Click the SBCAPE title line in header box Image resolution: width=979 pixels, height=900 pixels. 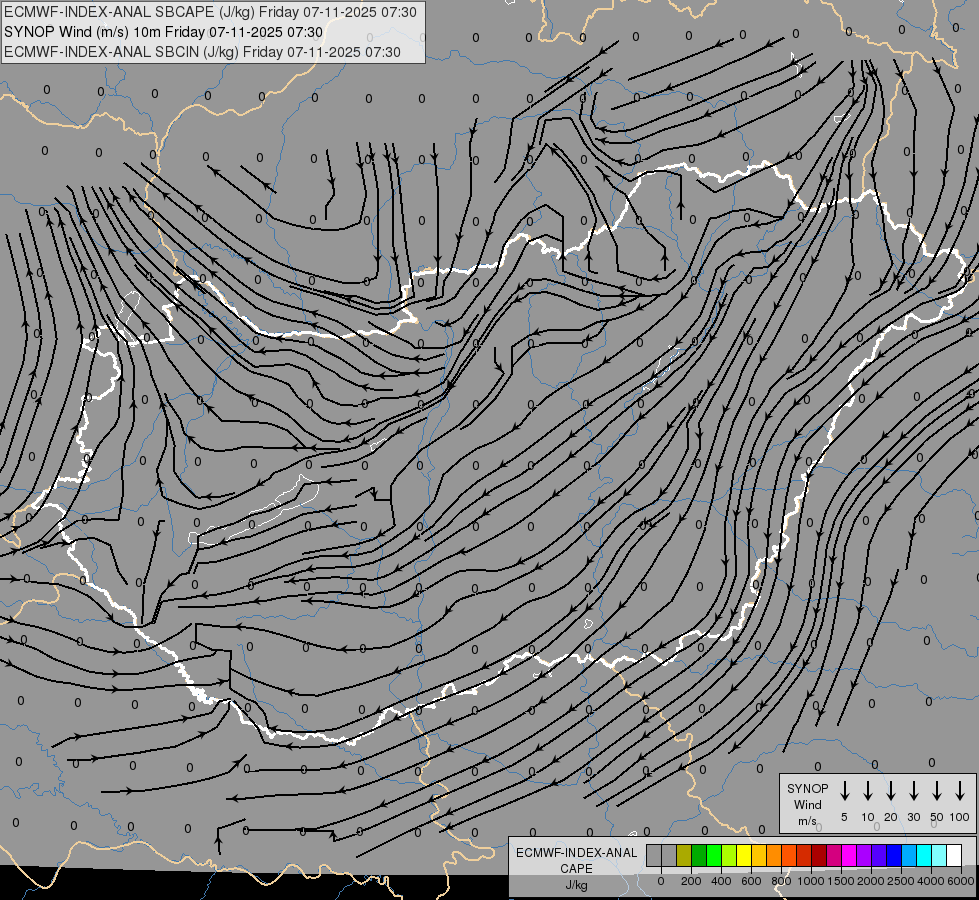click(x=210, y=12)
